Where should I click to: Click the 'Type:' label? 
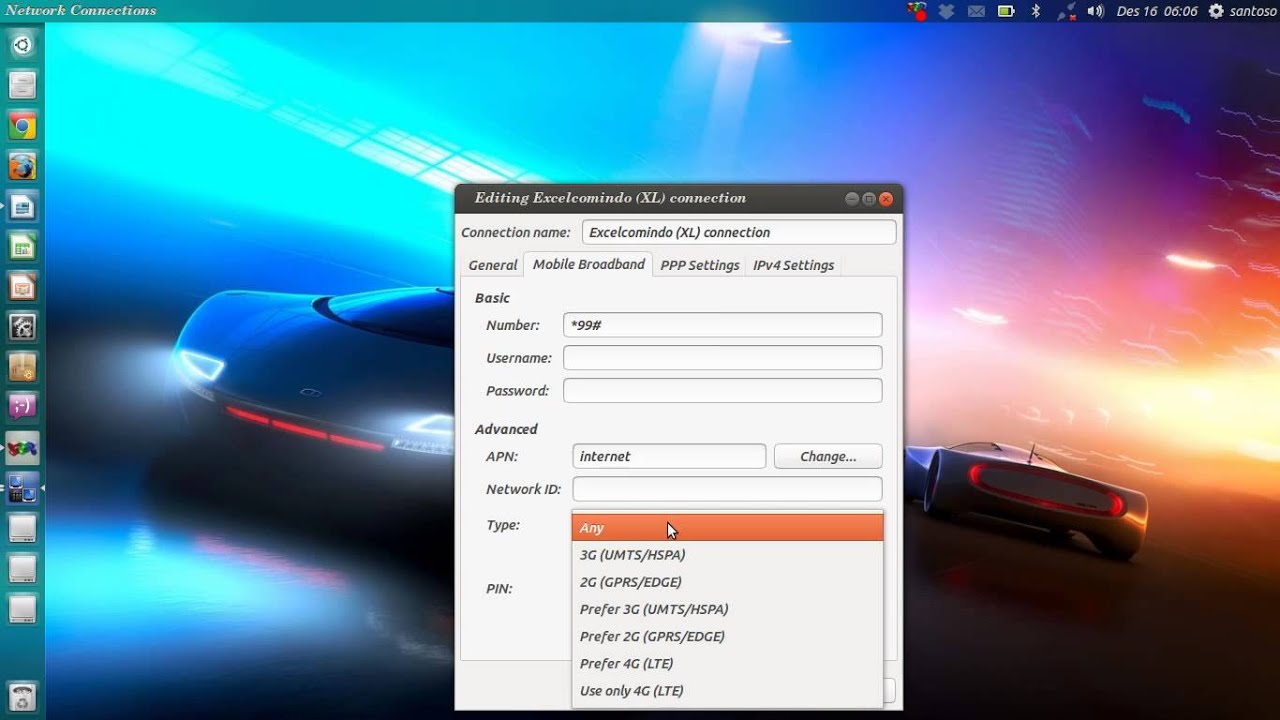(503, 525)
